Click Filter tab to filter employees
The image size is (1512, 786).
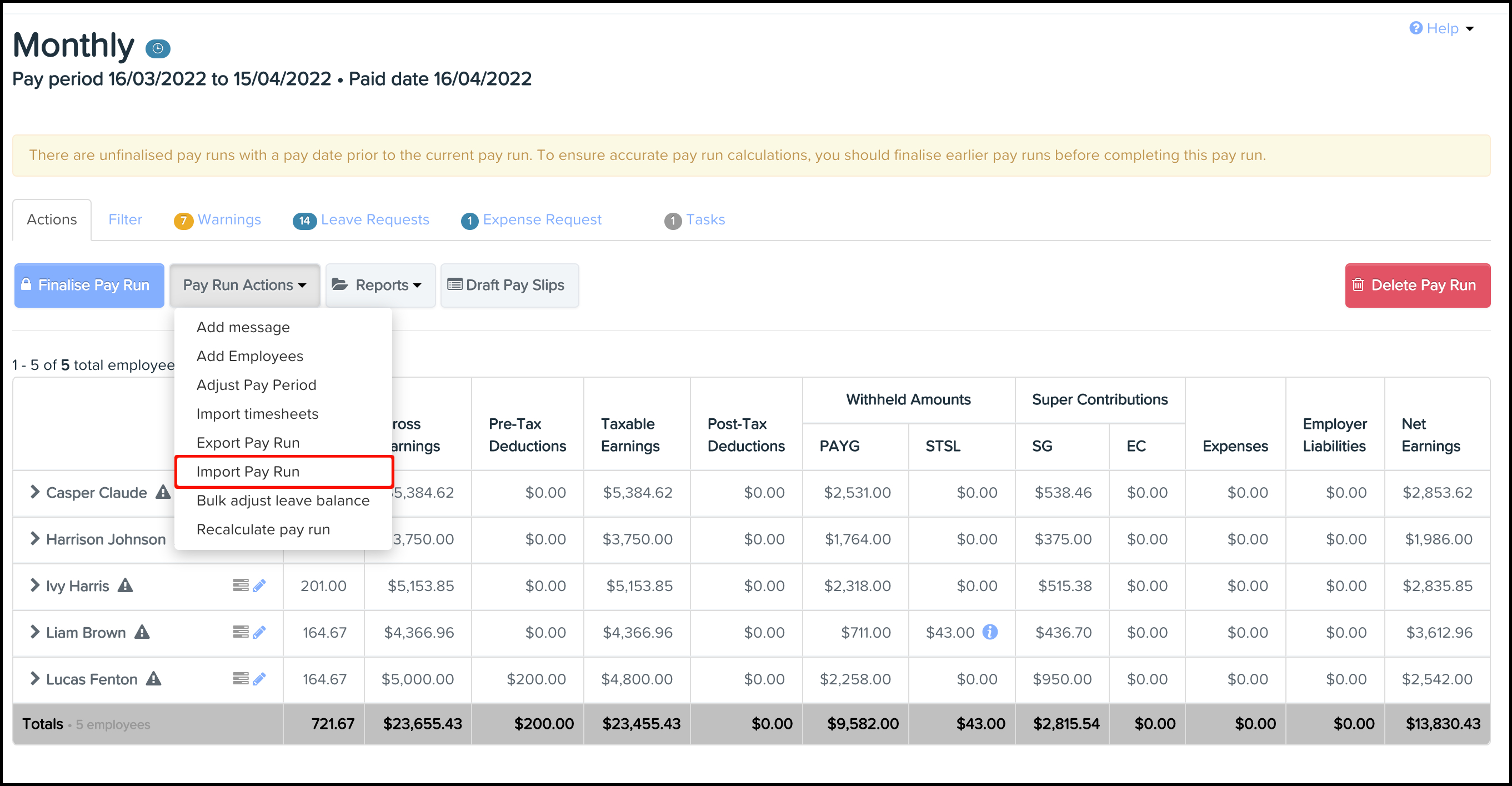[x=125, y=219]
